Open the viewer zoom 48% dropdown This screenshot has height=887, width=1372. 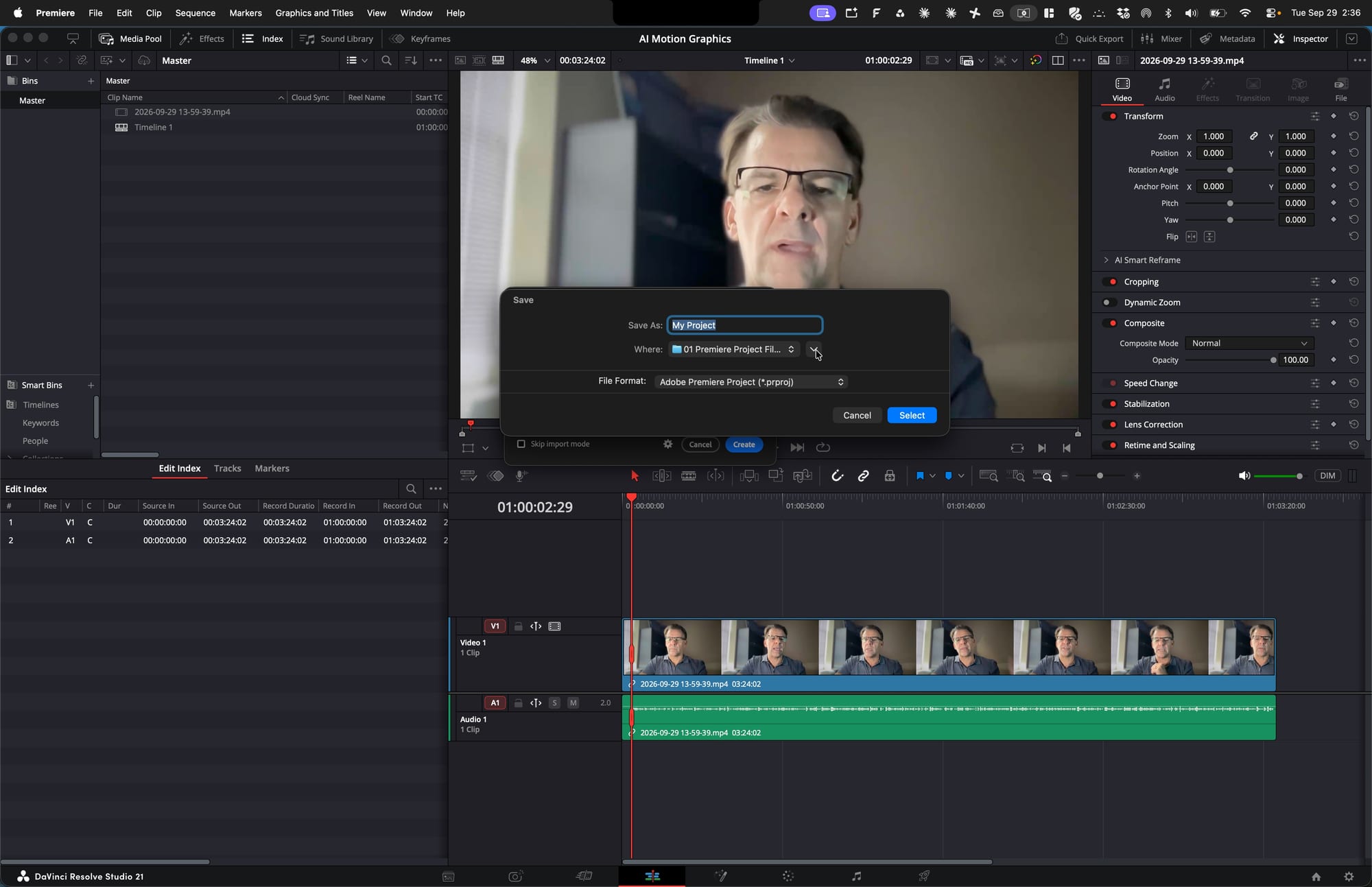(x=535, y=60)
